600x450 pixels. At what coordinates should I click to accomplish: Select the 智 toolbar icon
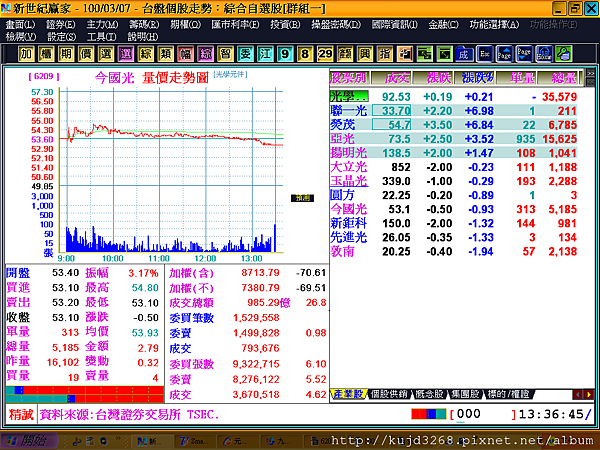tap(225, 54)
